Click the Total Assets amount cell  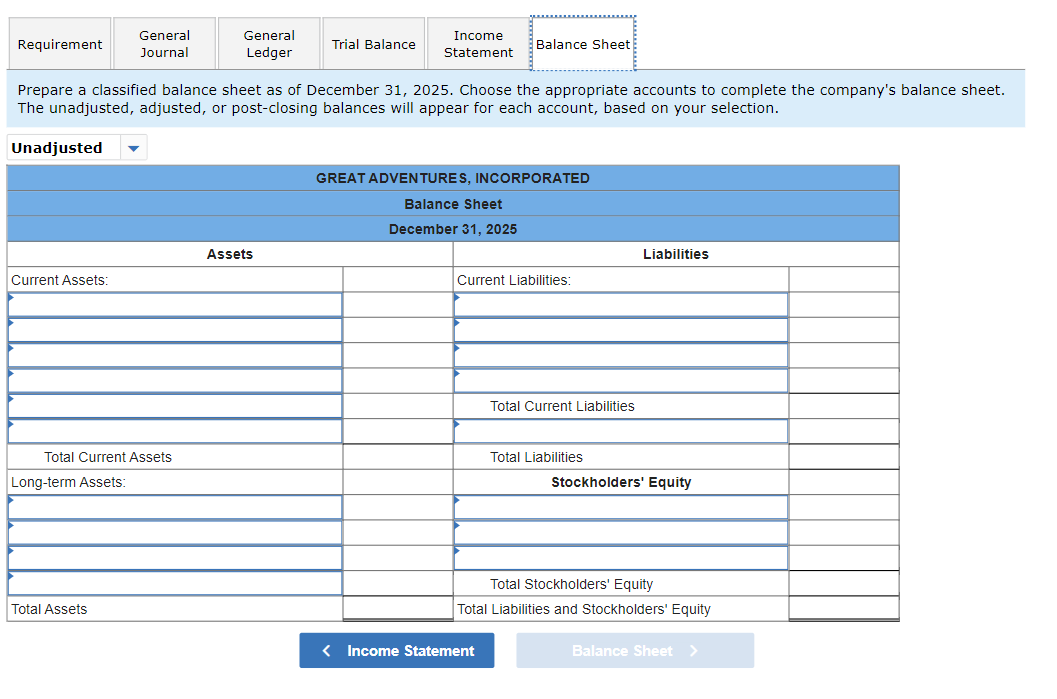pos(396,608)
